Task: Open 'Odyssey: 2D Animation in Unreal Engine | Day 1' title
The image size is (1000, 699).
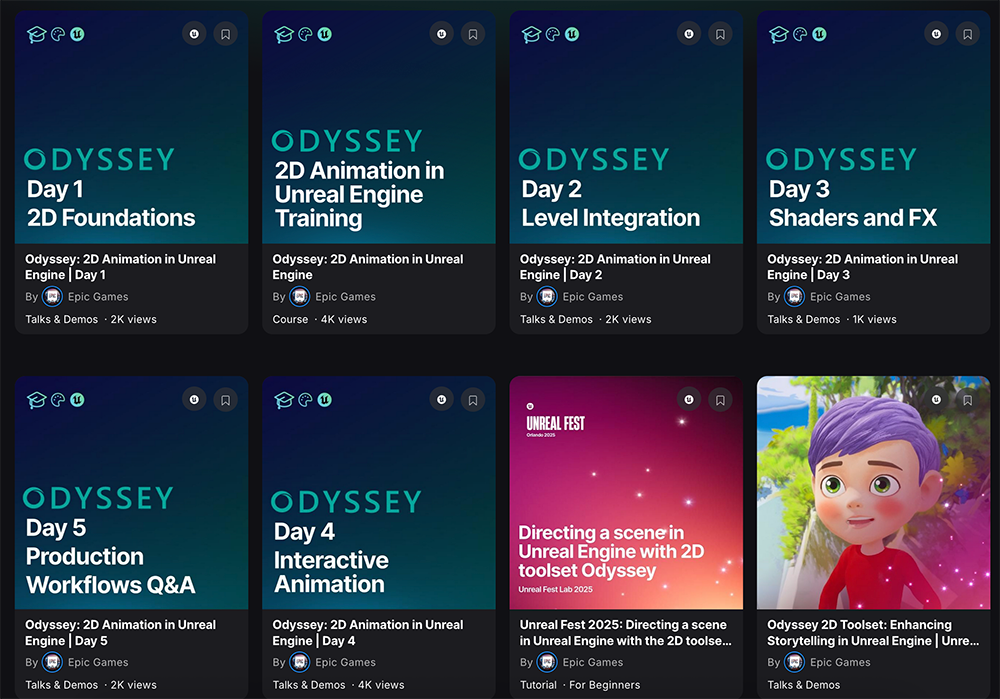Action: [x=120, y=267]
